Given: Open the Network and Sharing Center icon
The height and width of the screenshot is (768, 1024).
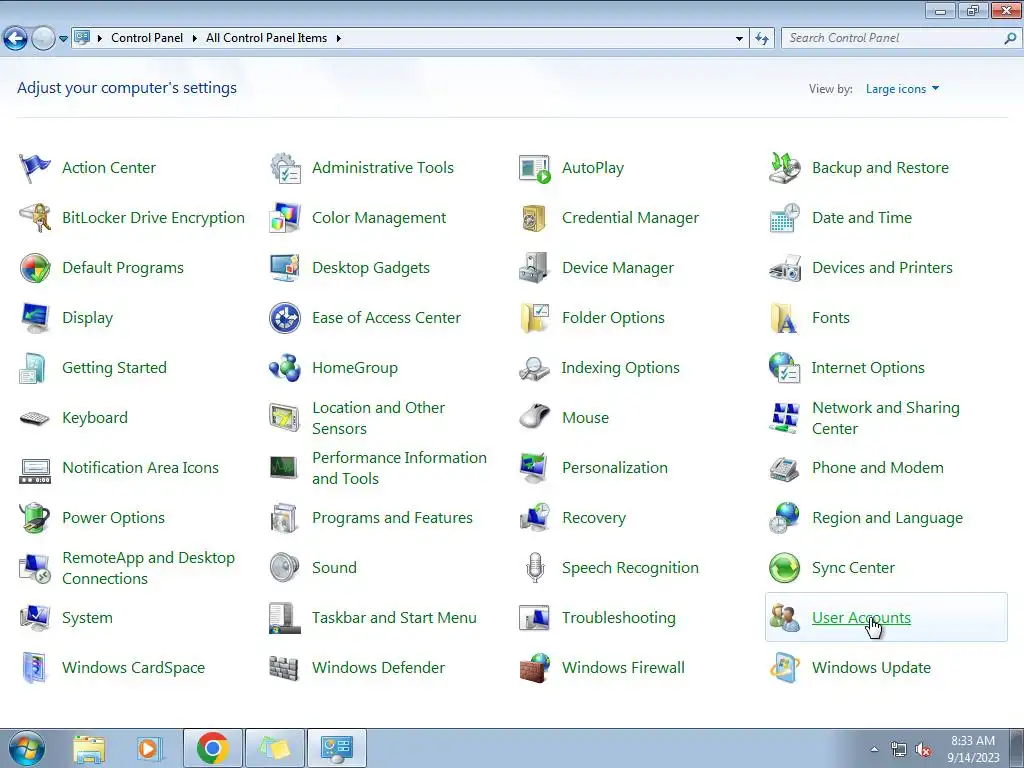Looking at the screenshot, I should [785, 418].
